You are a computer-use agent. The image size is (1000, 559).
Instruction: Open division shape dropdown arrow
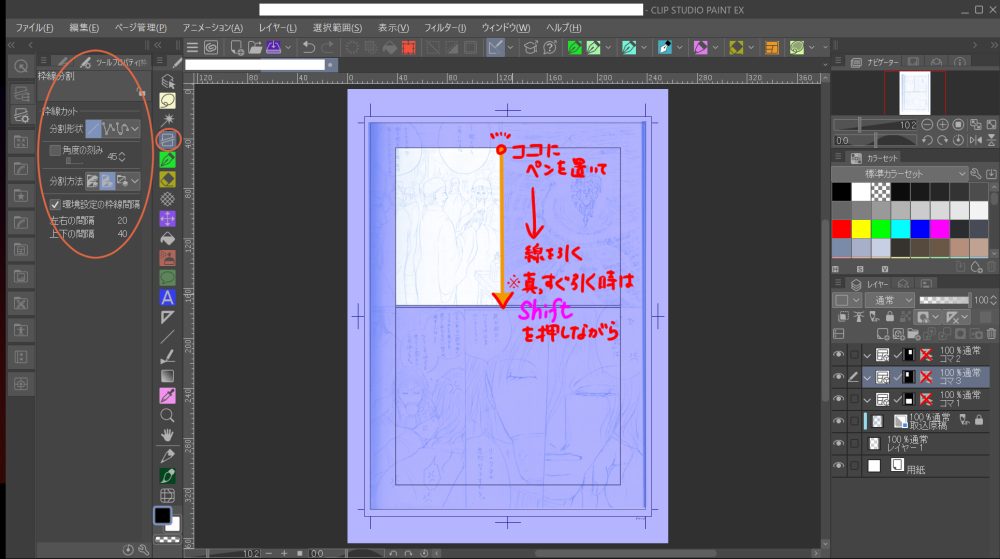[135, 129]
